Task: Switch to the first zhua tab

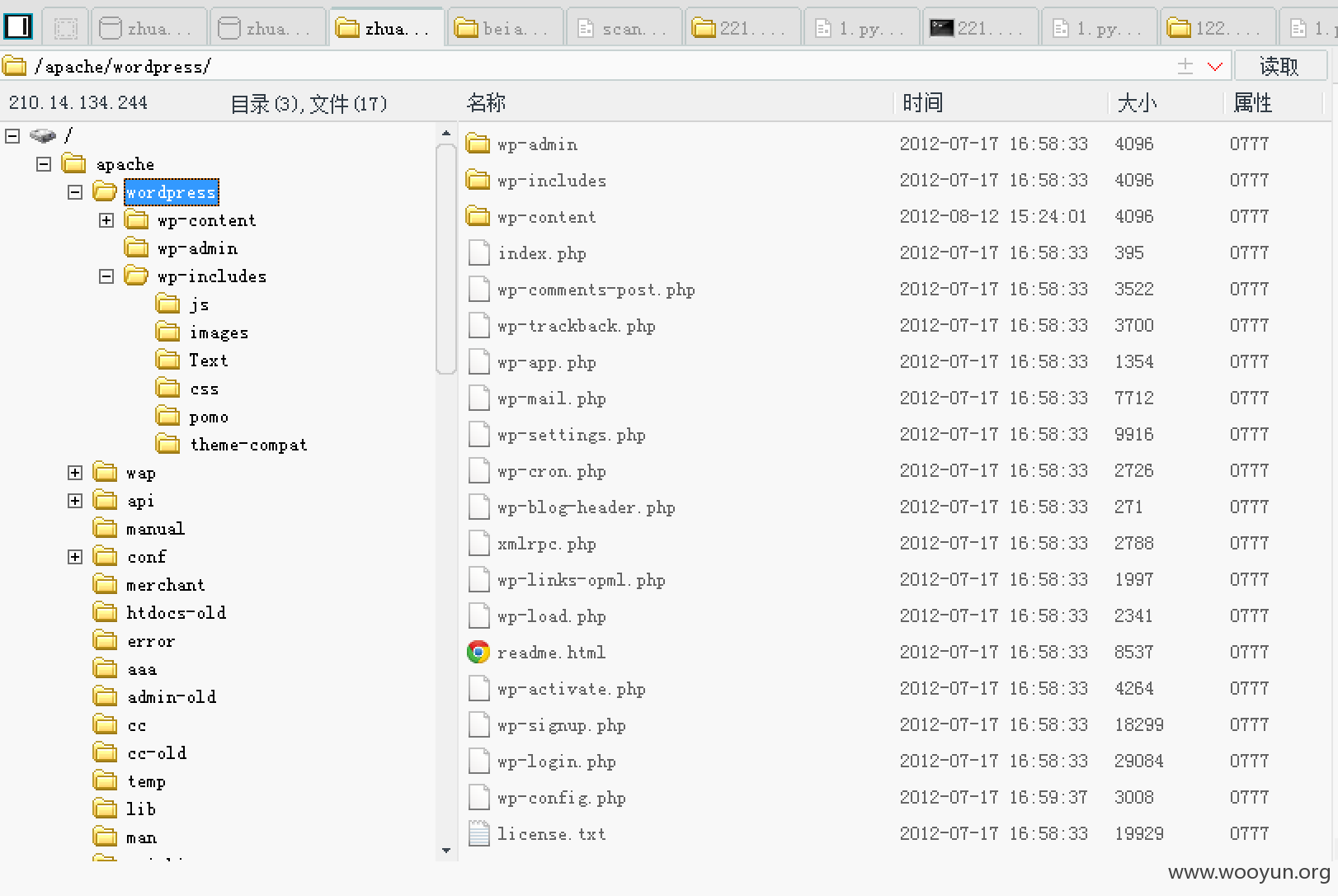Action: [x=149, y=27]
